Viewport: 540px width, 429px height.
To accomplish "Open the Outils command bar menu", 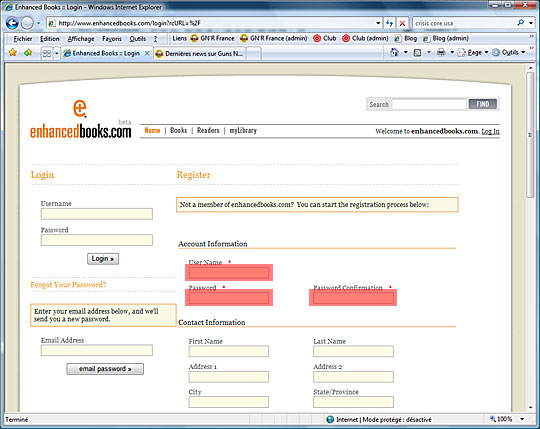I will pyautogui.click(x=509, y=52).
